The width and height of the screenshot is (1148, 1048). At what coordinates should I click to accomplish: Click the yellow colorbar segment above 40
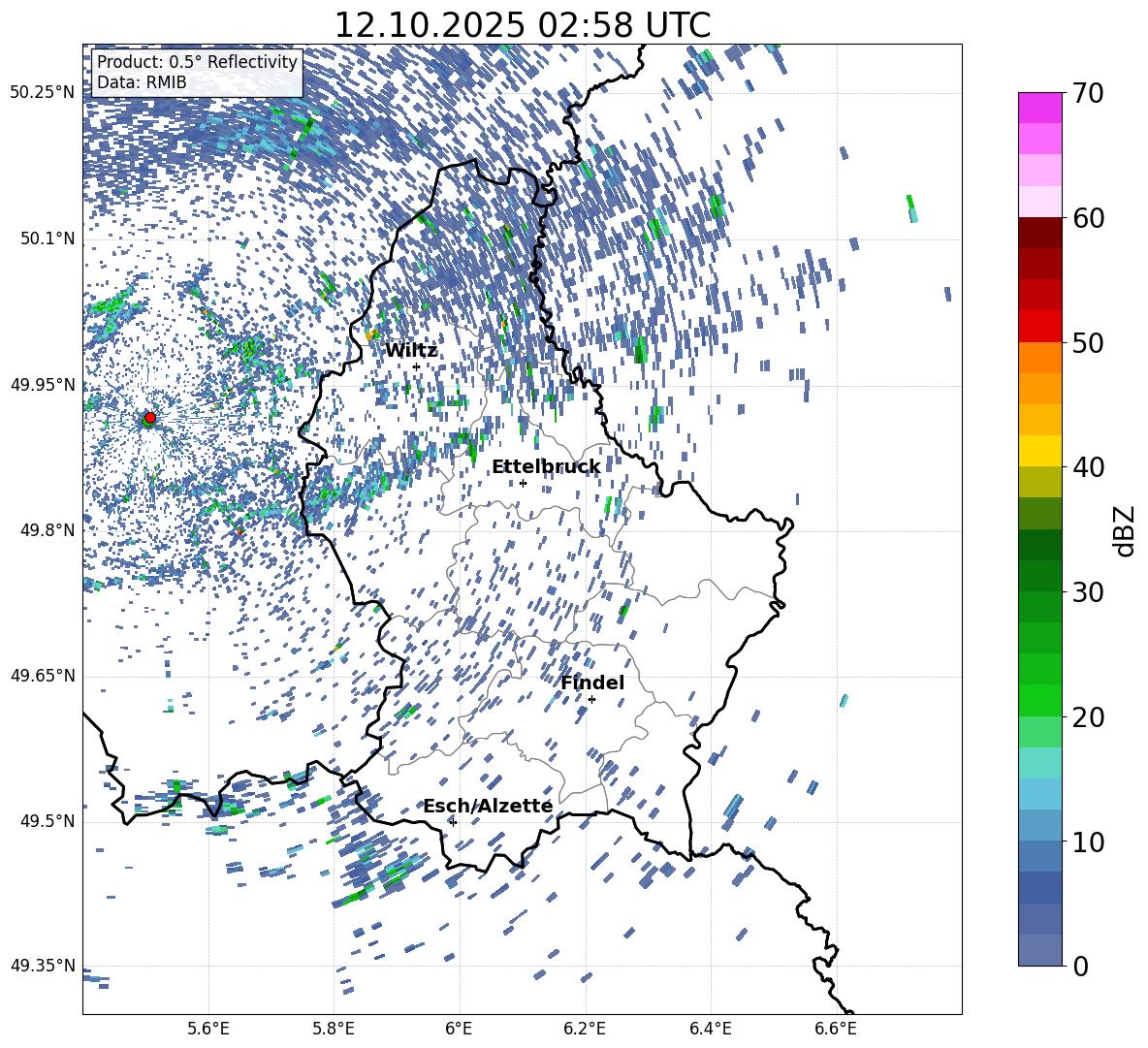click(1039, 451)
